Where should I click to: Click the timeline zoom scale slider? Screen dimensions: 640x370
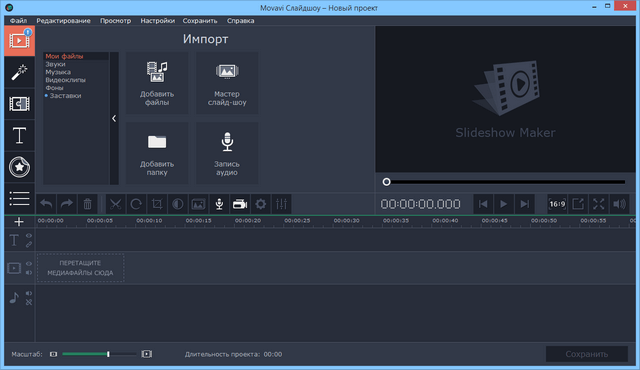pyautogui.click(x=100, y=354)
